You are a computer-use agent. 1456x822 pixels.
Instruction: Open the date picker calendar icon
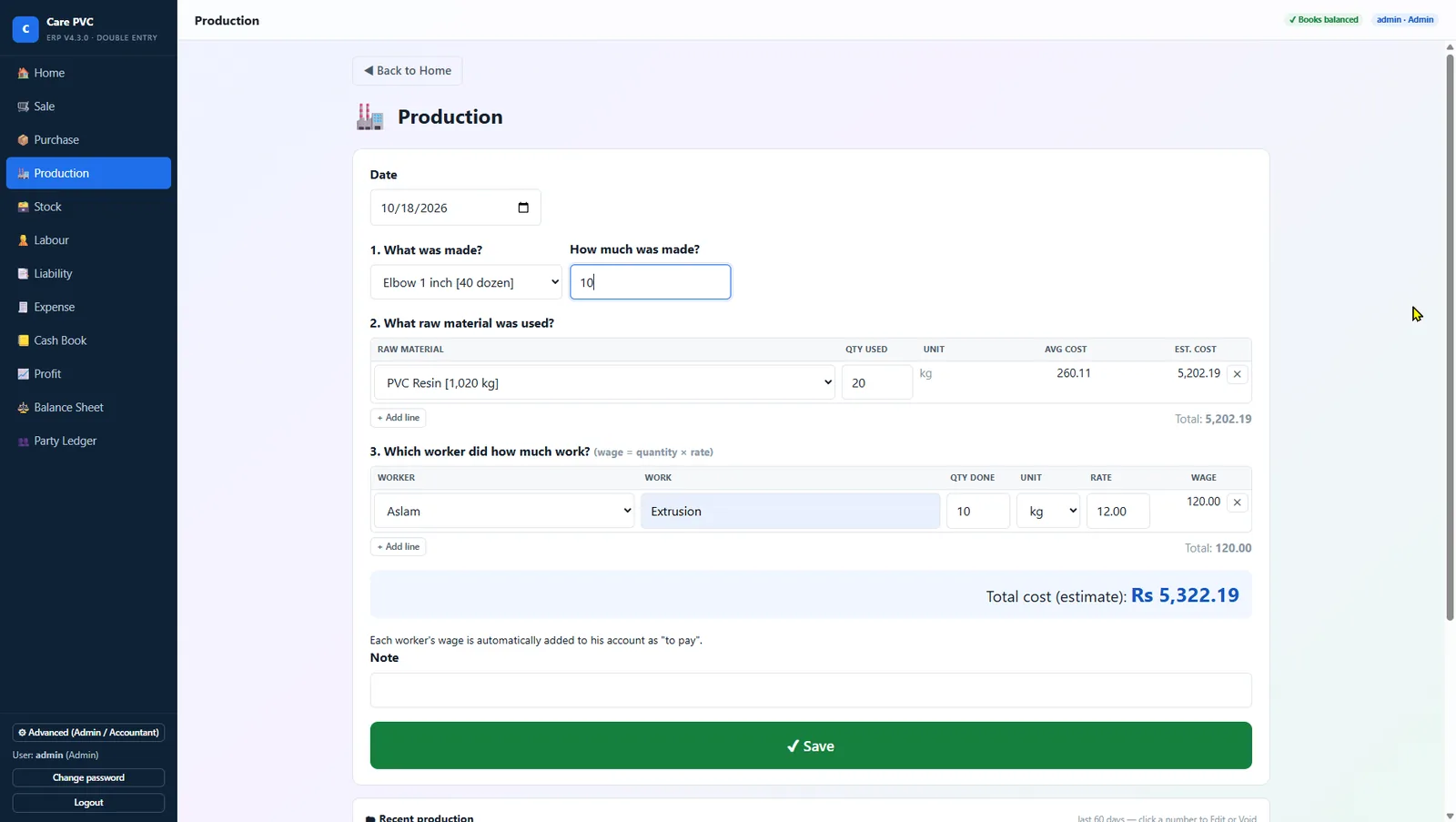point(523,208)
